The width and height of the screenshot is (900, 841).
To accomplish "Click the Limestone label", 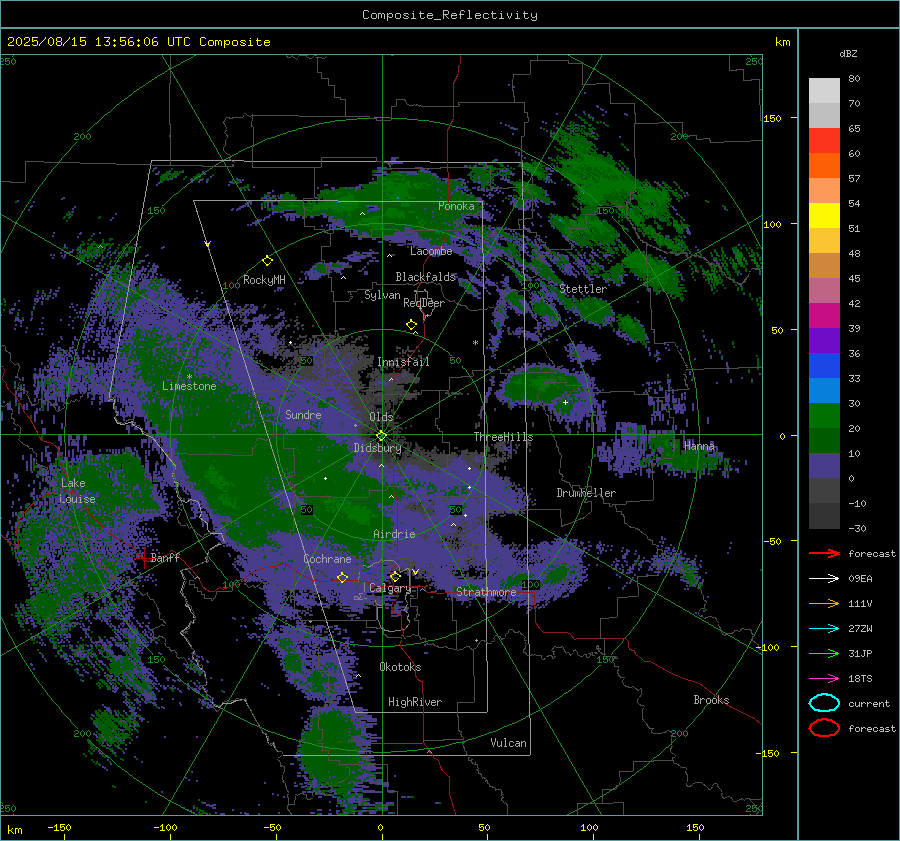I will (x=189, y=386).
